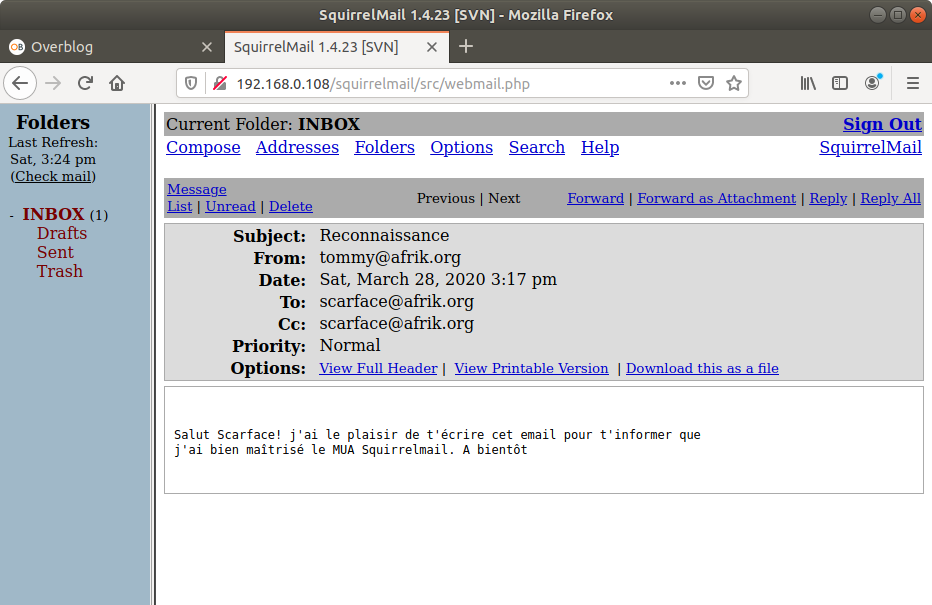Click the Current Folder: INBOX heading
This screenshot has height=605, width=932.
tap(263, 124)
